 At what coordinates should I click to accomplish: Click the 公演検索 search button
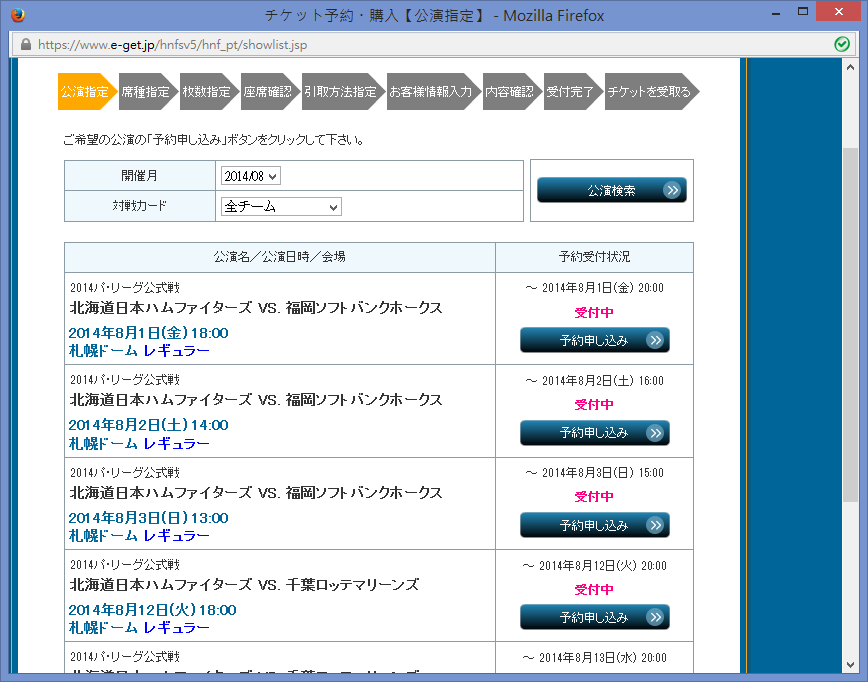(x=612, y=190)
